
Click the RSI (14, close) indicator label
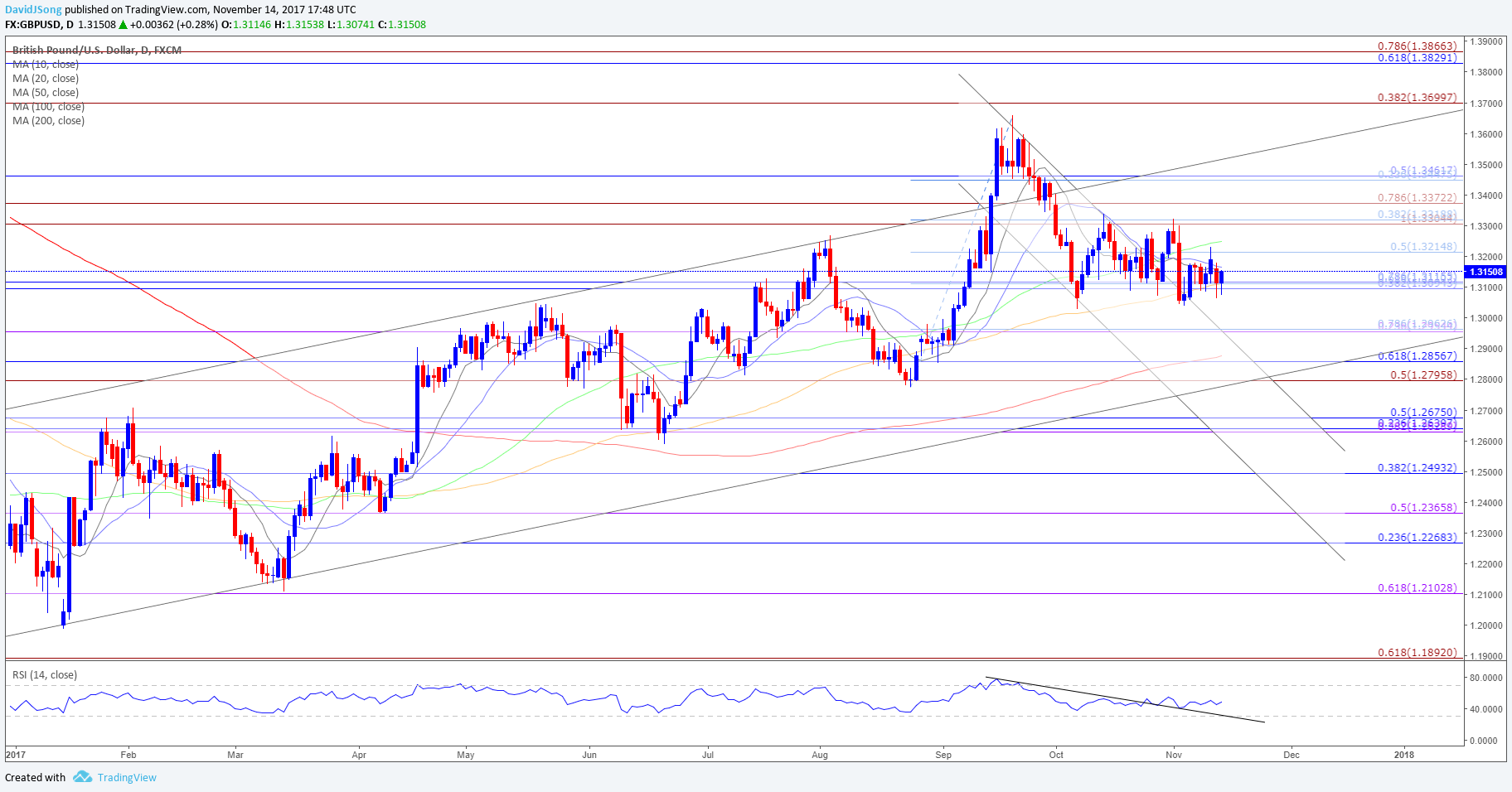[45, 674]
